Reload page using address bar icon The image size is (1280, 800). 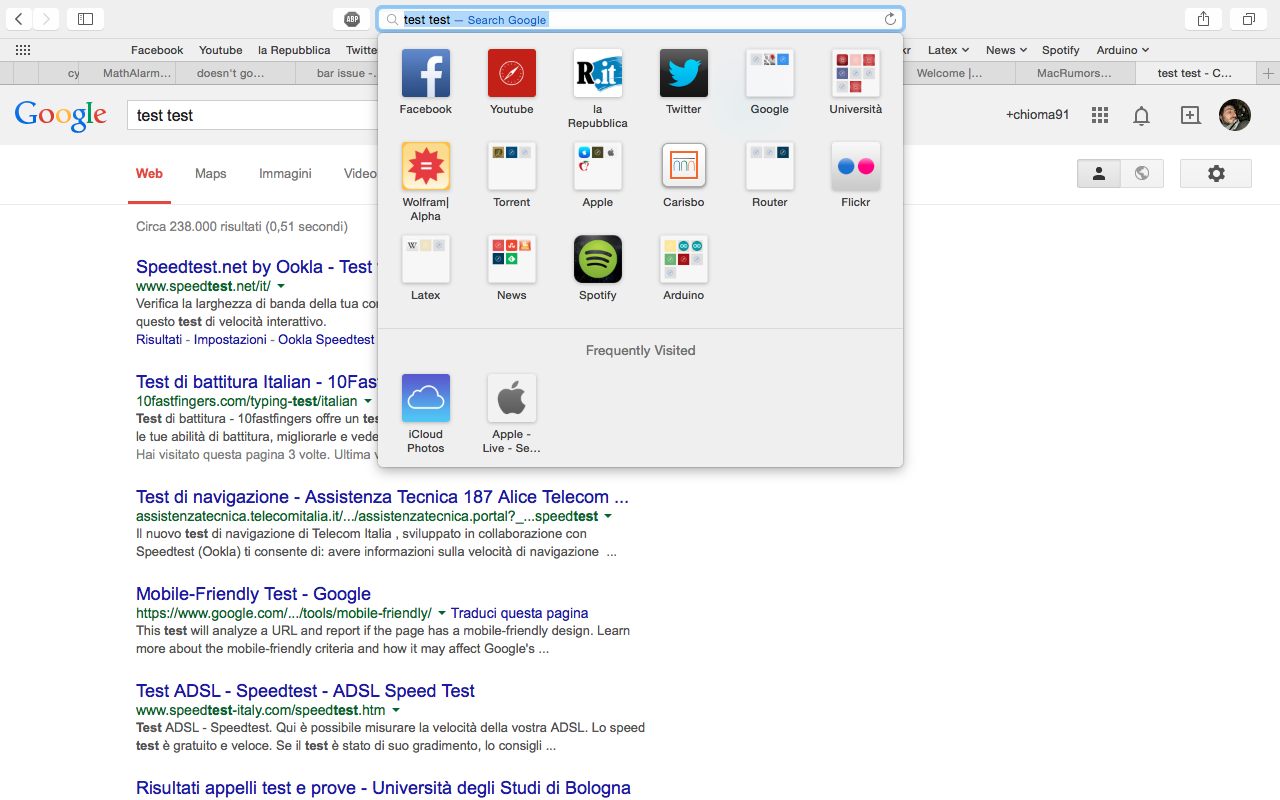click(890, 19)
